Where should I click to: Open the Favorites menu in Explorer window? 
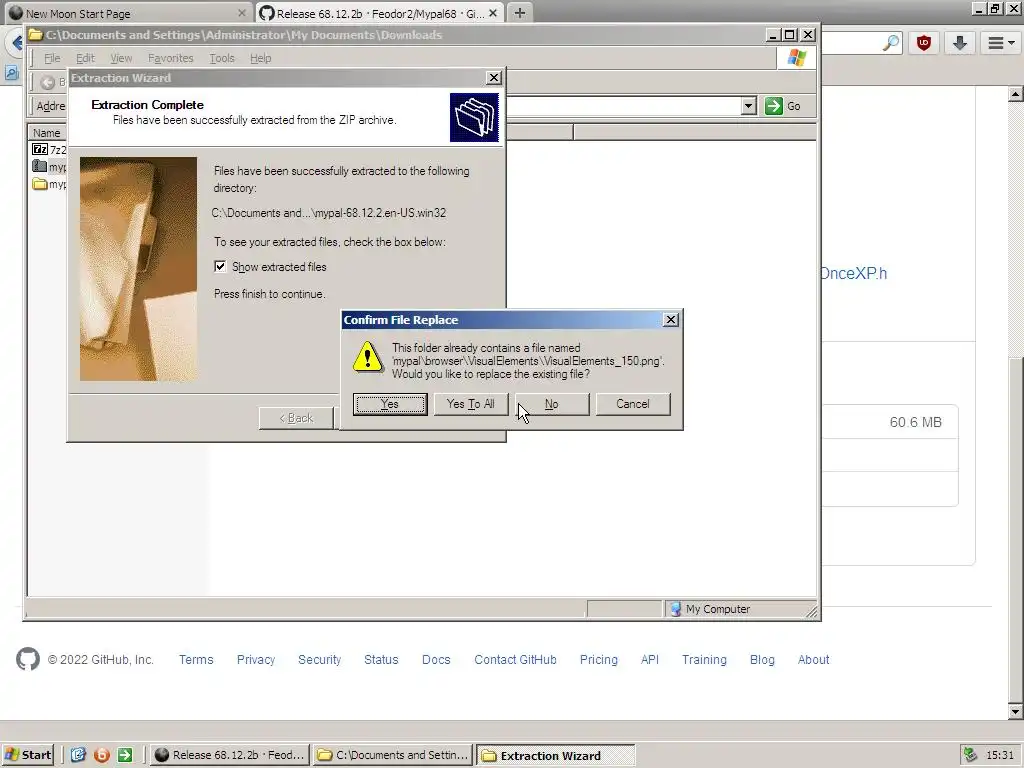[170, 58]
